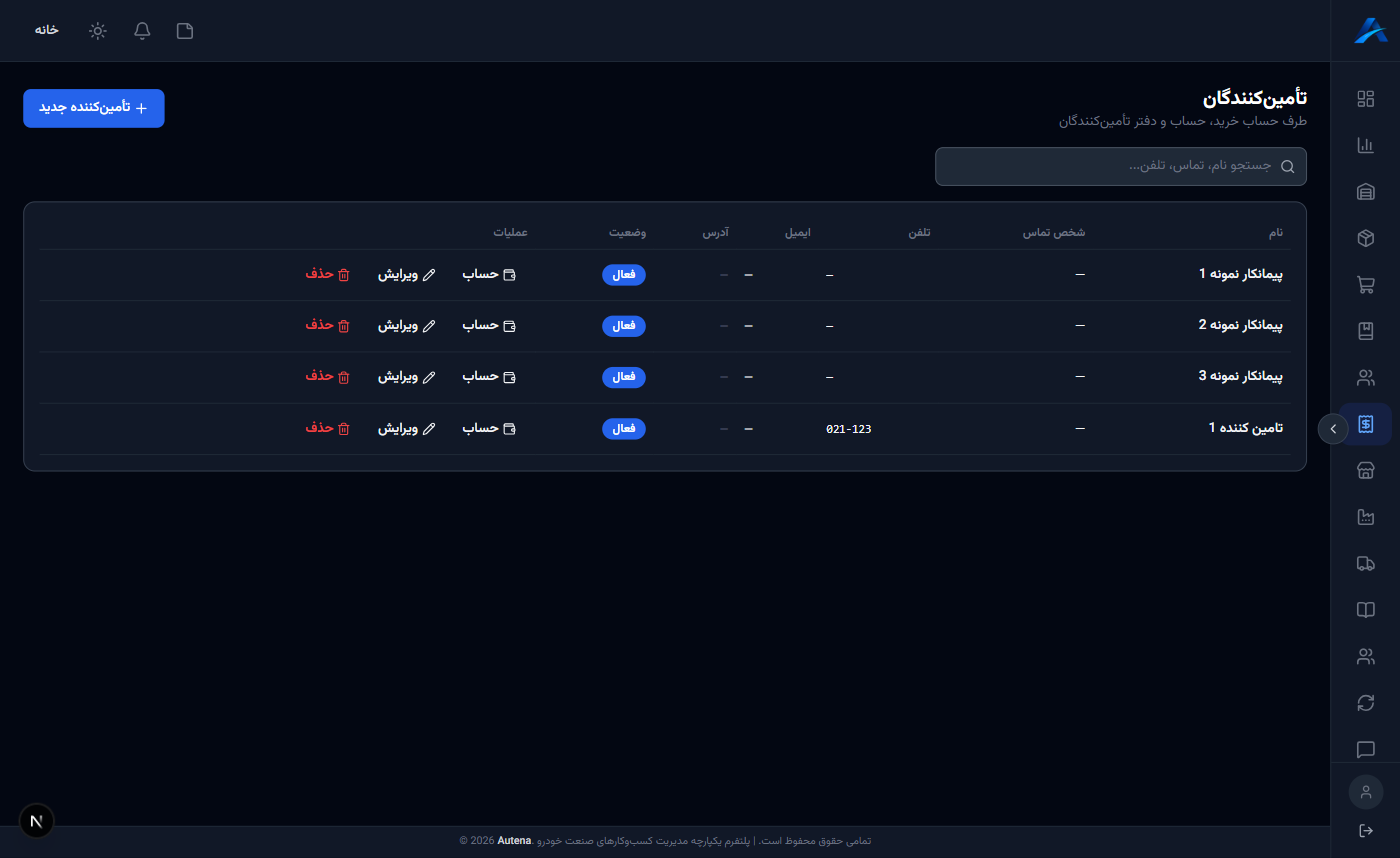Open the dashboard grid icon in sidebar

(1365, 99)
